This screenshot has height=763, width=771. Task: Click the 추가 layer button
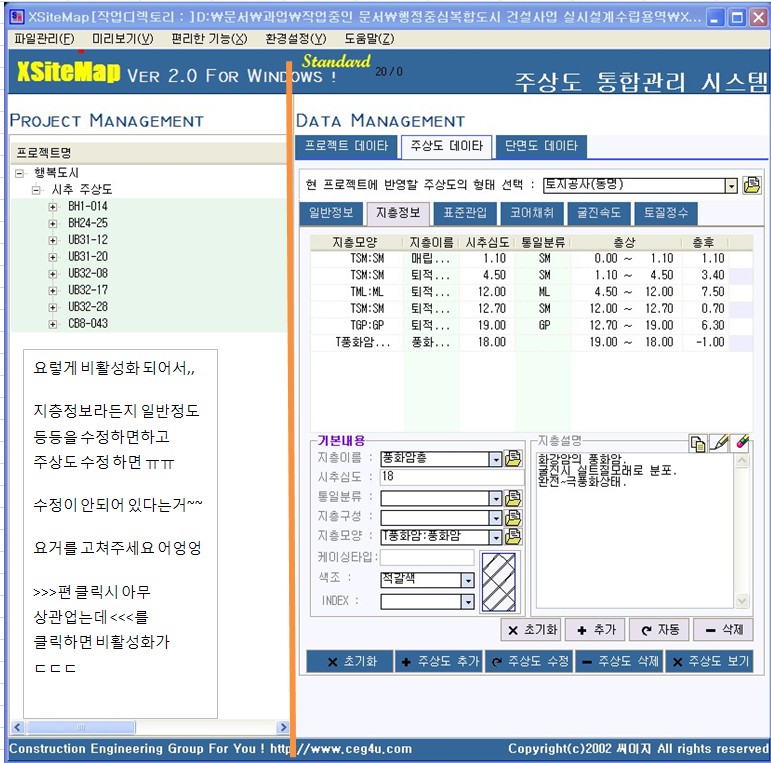click(x=595, y=630)
